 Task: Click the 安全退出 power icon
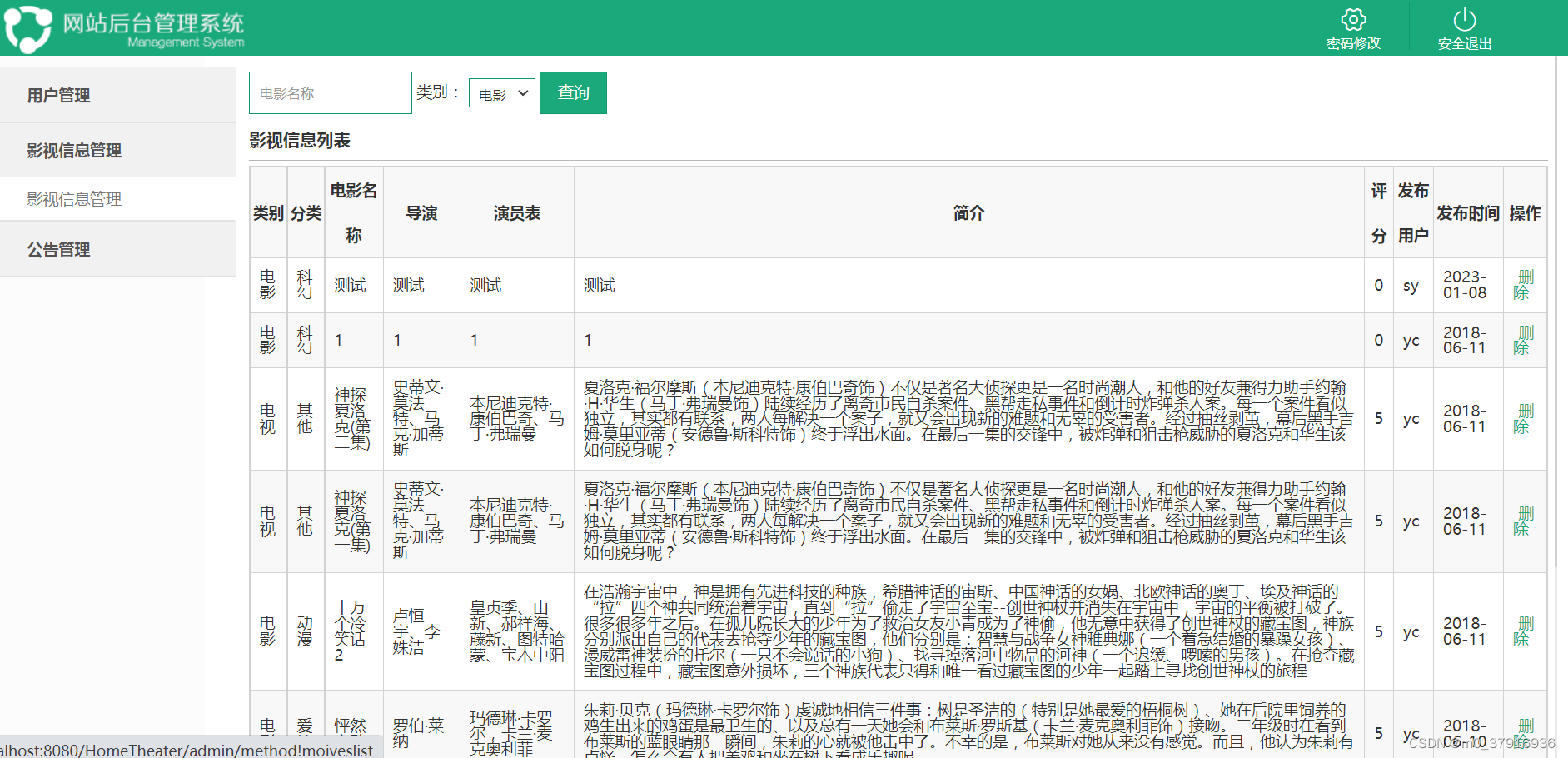[1465, 20]
